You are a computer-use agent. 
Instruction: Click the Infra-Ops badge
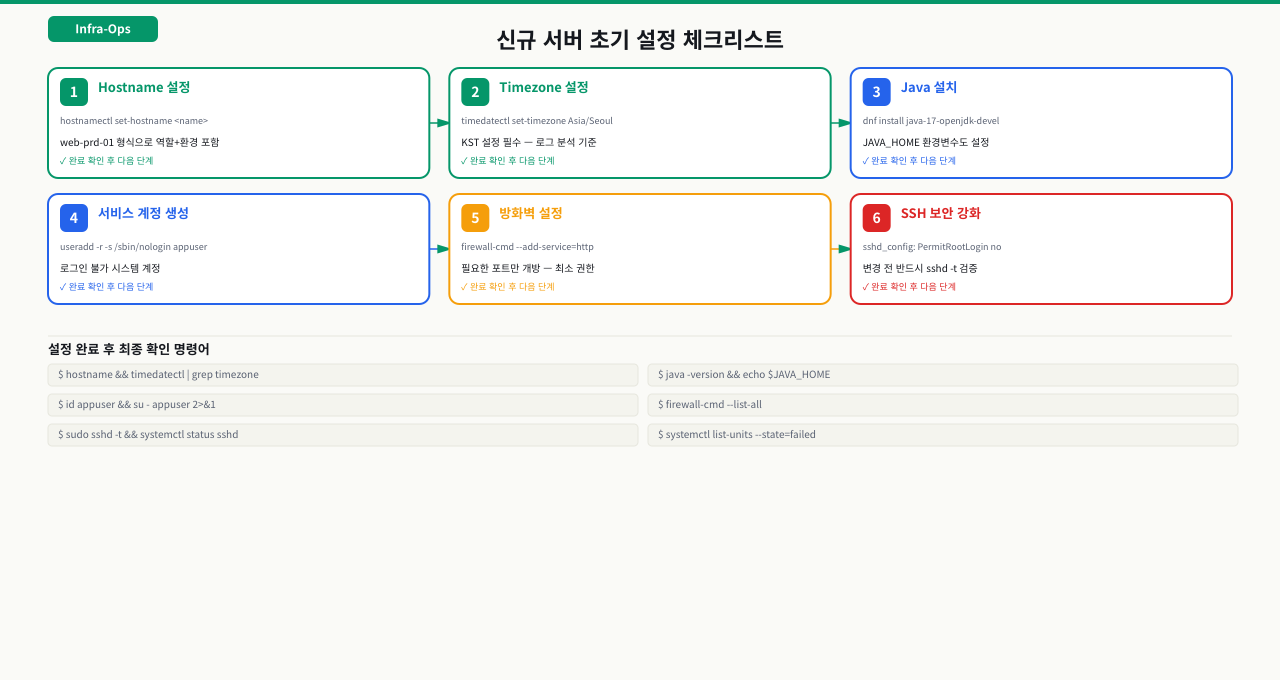[x=103, y=29]
